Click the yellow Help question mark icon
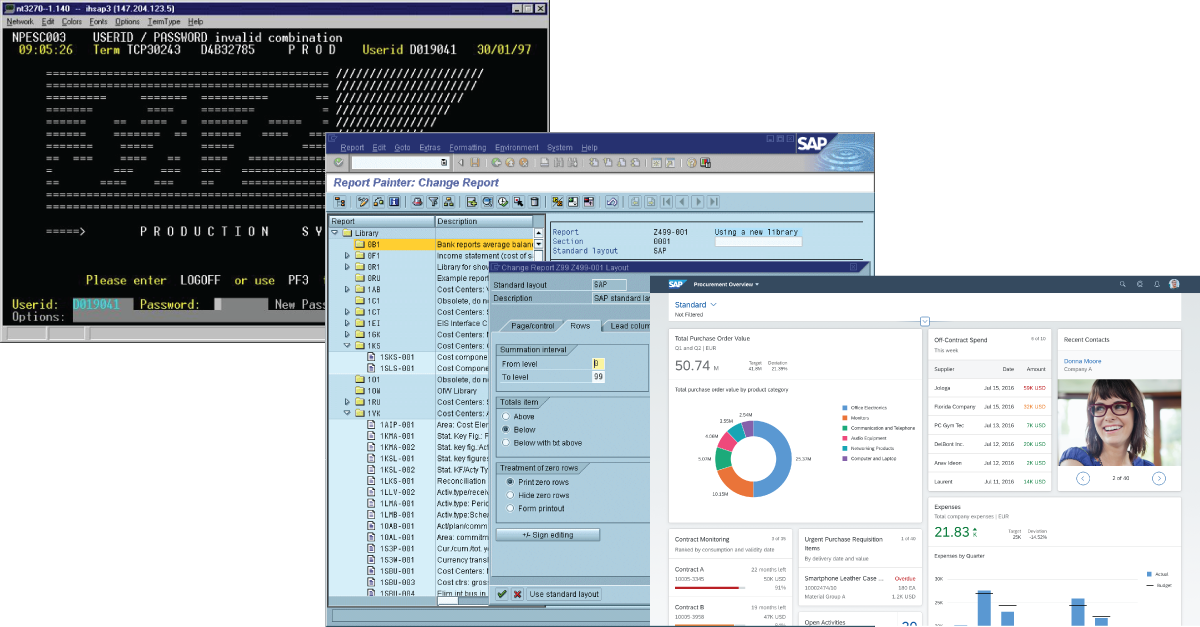Image resolution: width=1200 pixels, height=627 pixels. 691,163
